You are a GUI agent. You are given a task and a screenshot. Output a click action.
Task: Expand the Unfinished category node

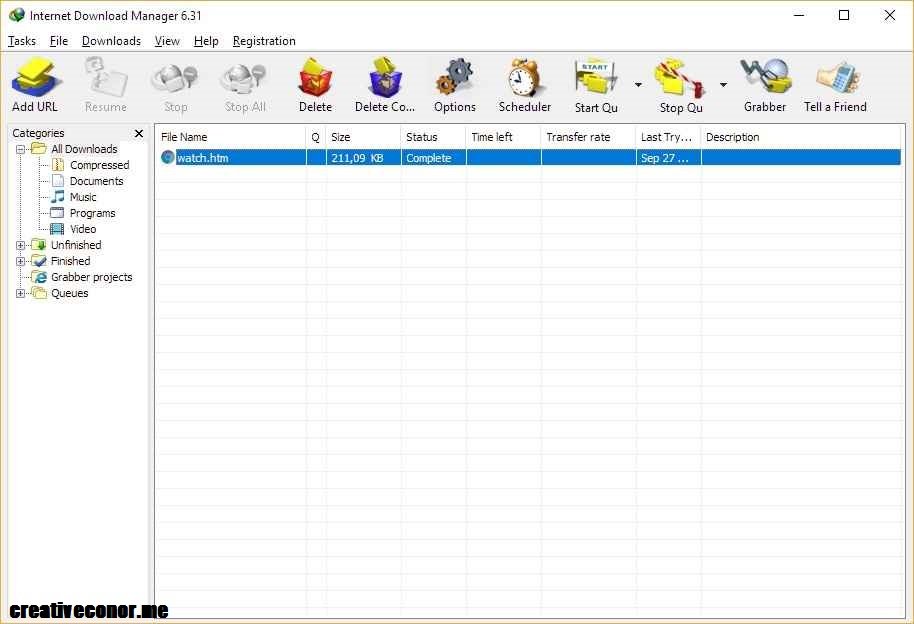coord(21,246)
